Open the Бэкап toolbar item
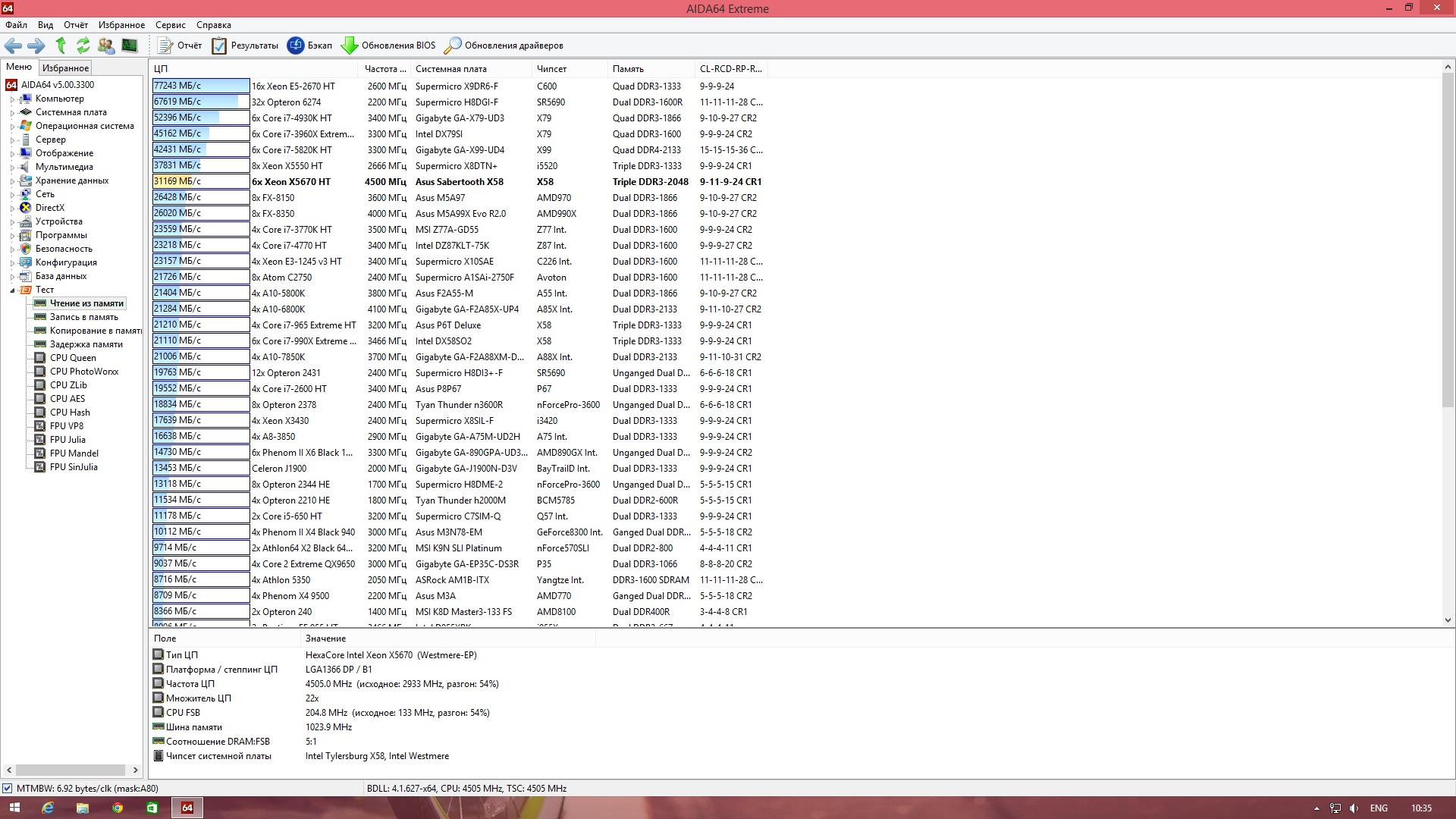 pos(310,45)
